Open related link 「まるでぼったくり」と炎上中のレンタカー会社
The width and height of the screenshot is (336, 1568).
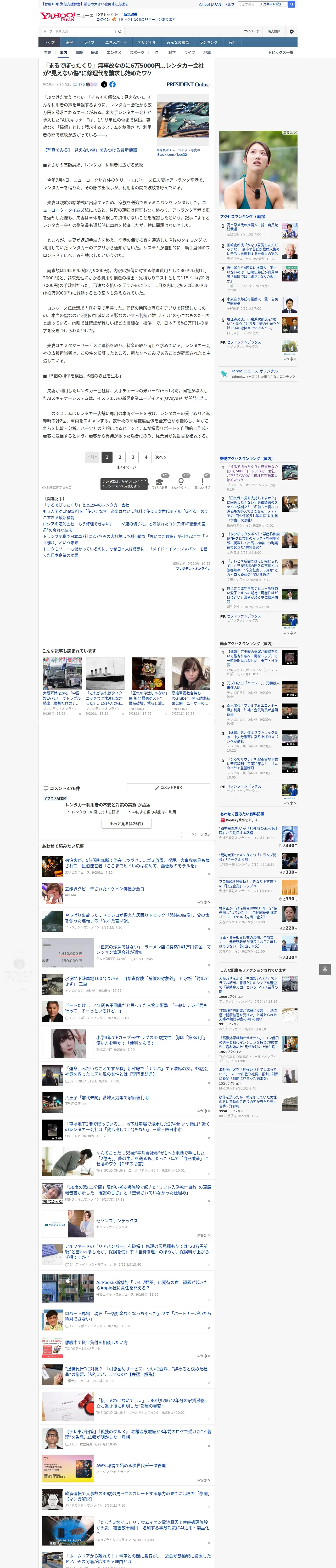point(86,505)
